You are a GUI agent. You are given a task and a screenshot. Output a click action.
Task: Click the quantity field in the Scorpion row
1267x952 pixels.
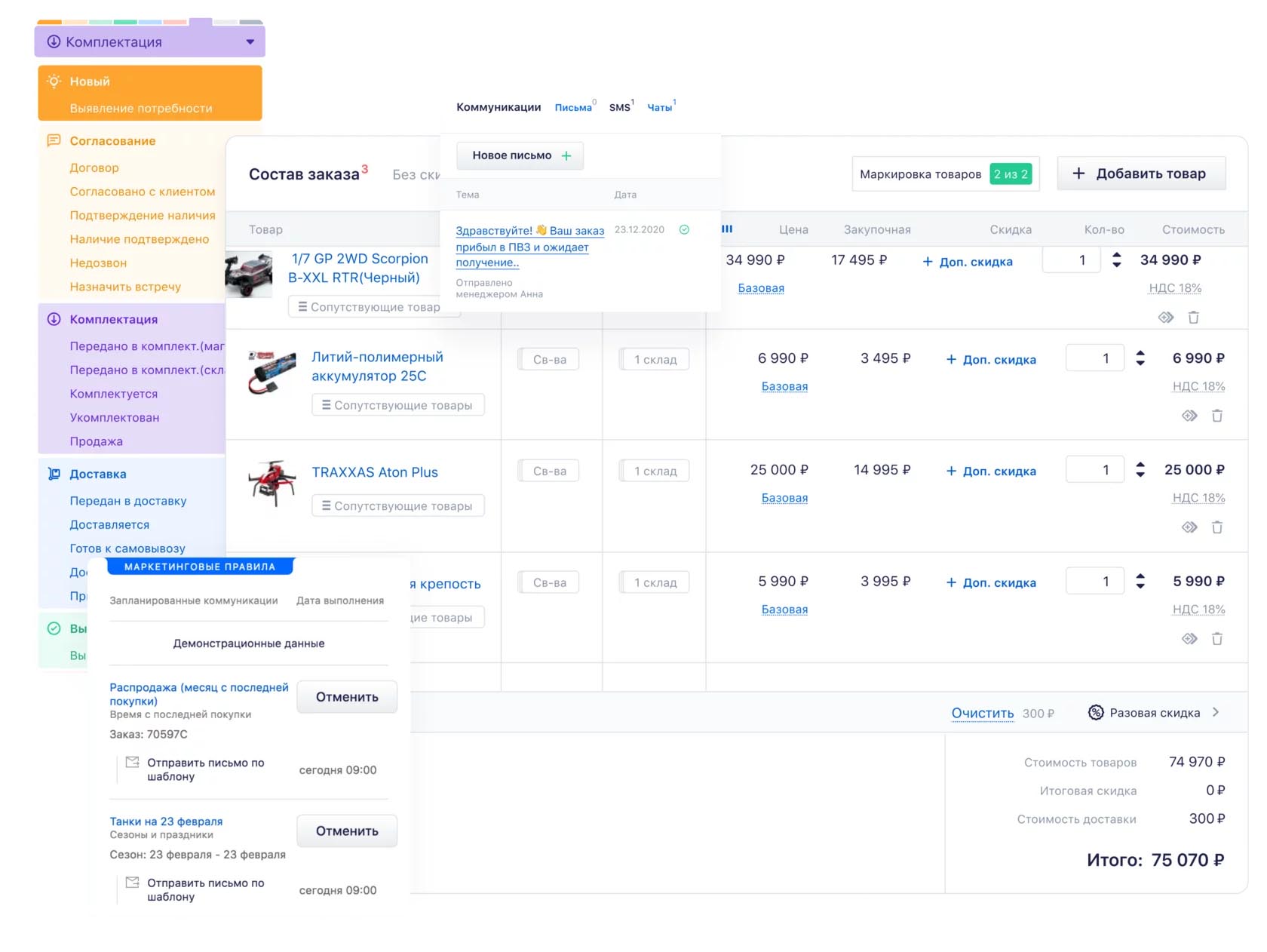1071,259
